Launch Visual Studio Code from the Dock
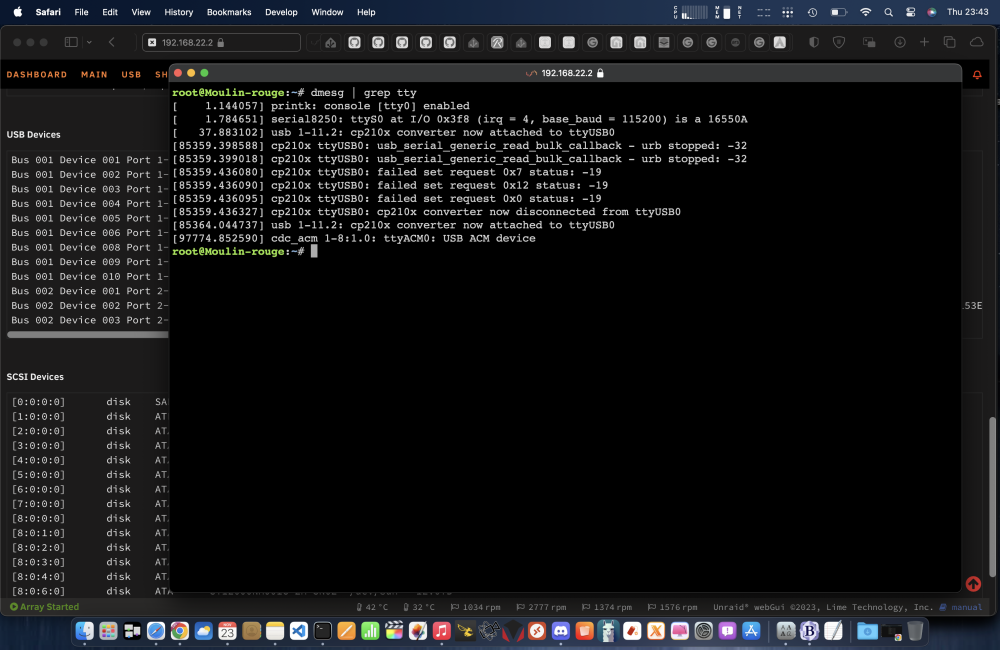 (x=298, y=631)
